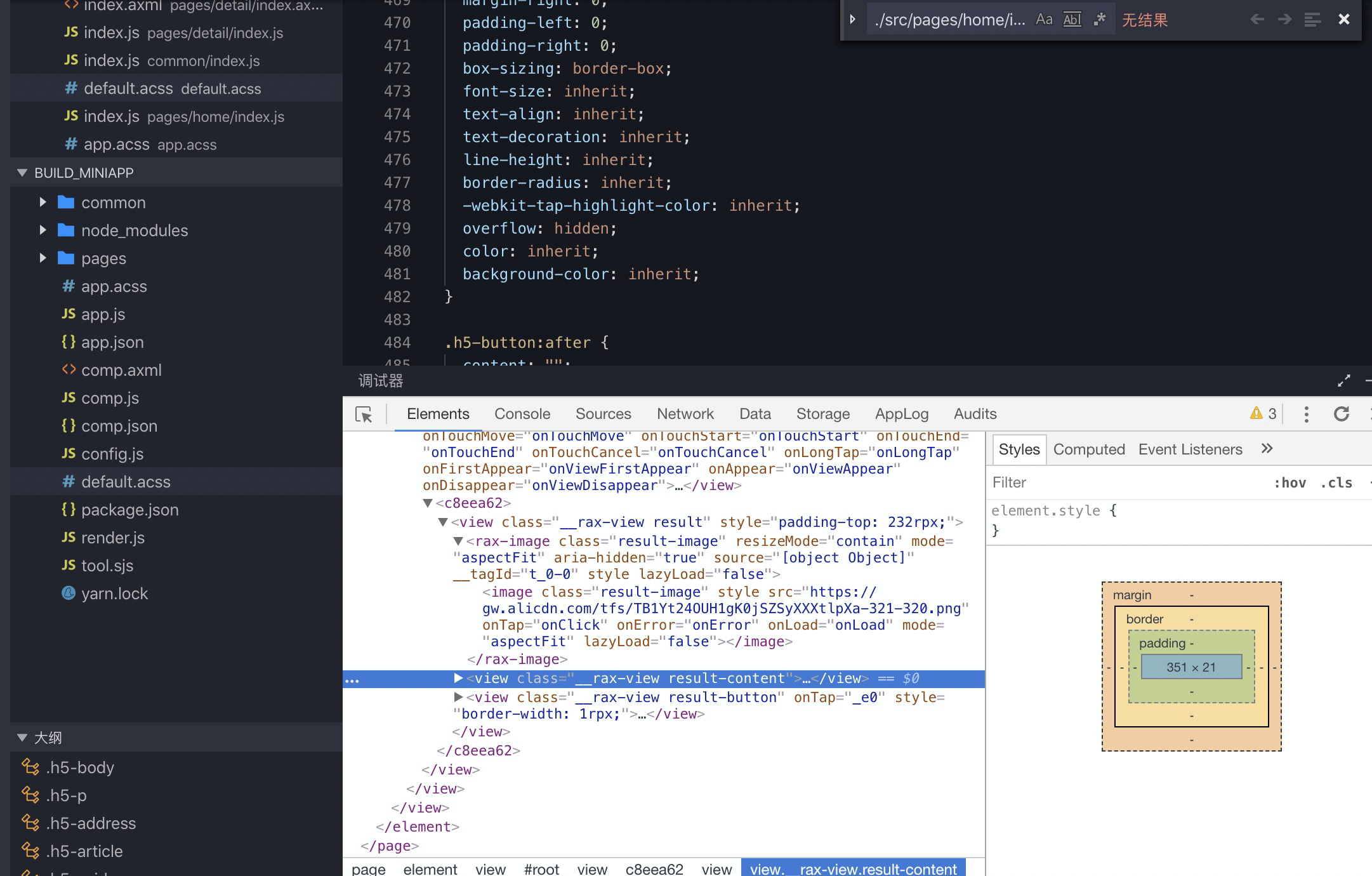The width and height of the screenshot is (1372, 876).
Task: Click the warnings count indicator
Action: pyautogui.click(x=1263, y=414)
